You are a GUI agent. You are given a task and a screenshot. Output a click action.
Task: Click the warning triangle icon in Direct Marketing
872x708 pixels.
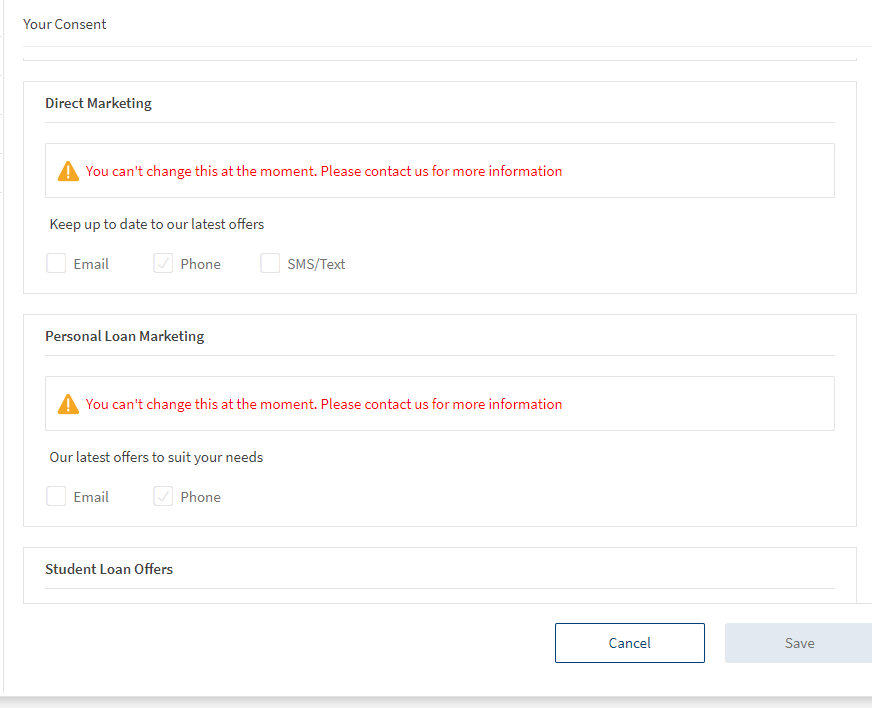point(68,171)
